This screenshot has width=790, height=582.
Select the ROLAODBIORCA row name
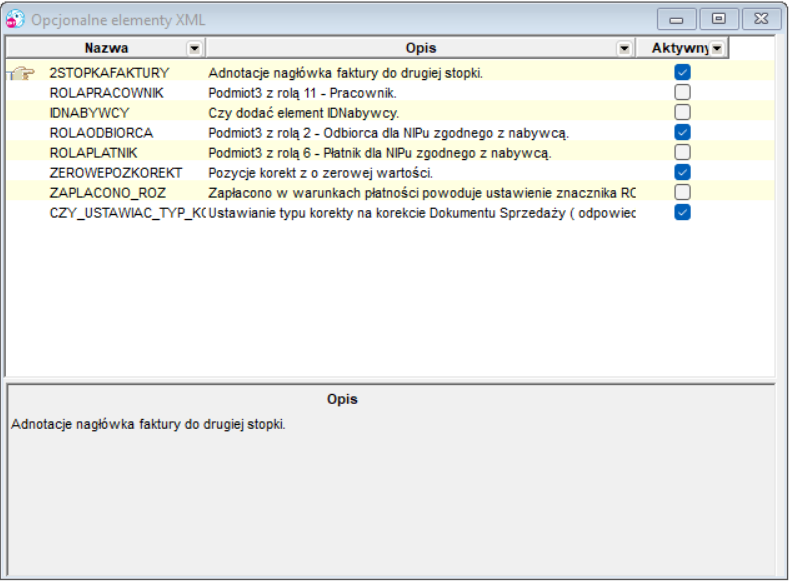click(x=101, y=133)
